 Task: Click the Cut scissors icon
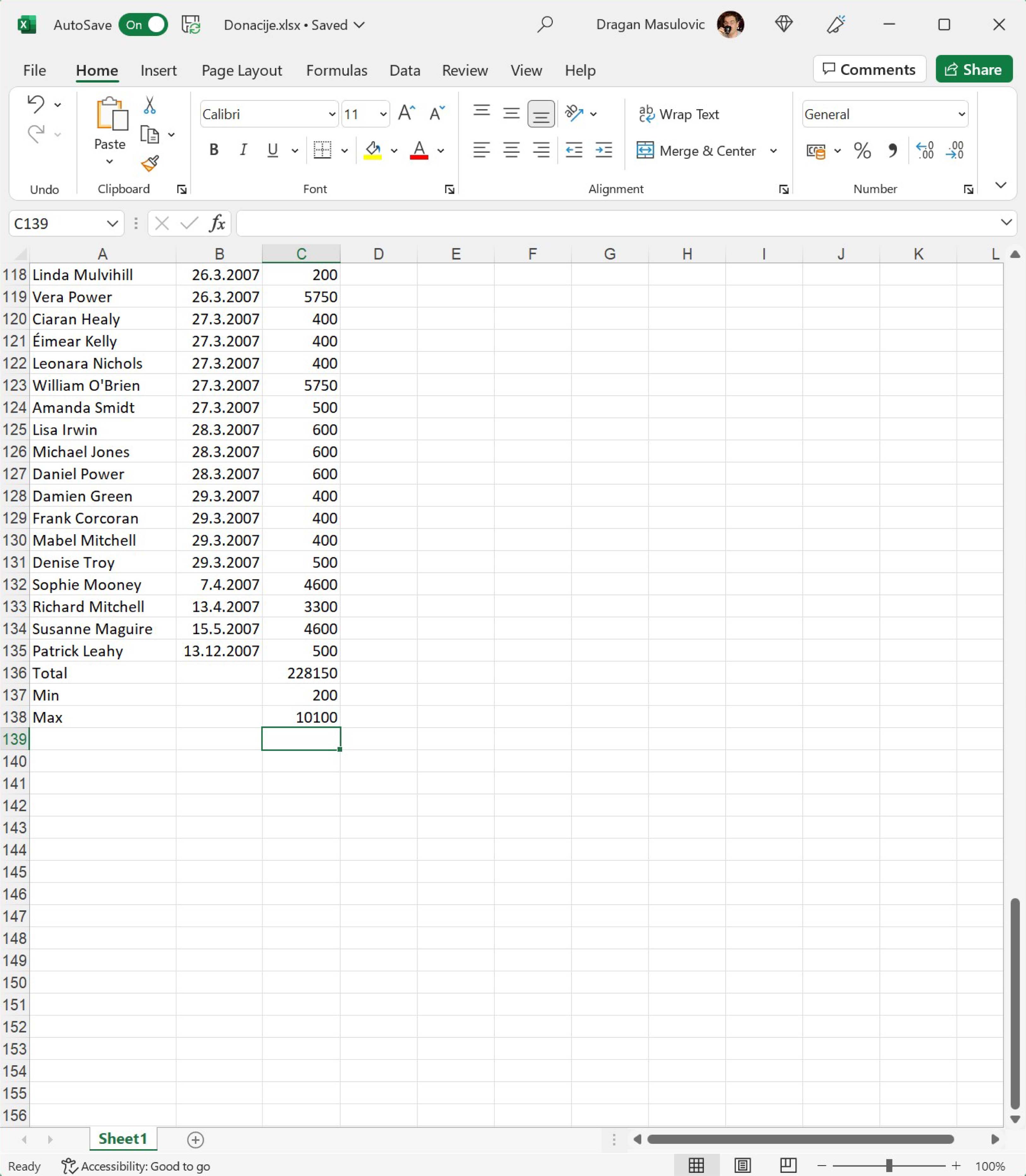(149, 105)
